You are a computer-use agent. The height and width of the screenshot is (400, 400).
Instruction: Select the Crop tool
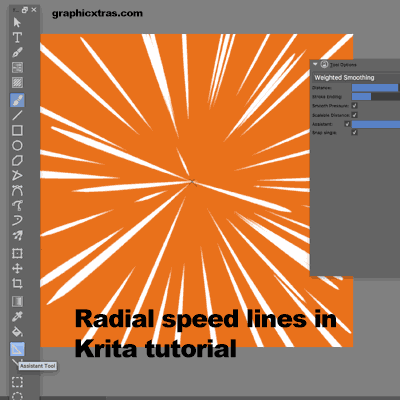click(17, 283)
